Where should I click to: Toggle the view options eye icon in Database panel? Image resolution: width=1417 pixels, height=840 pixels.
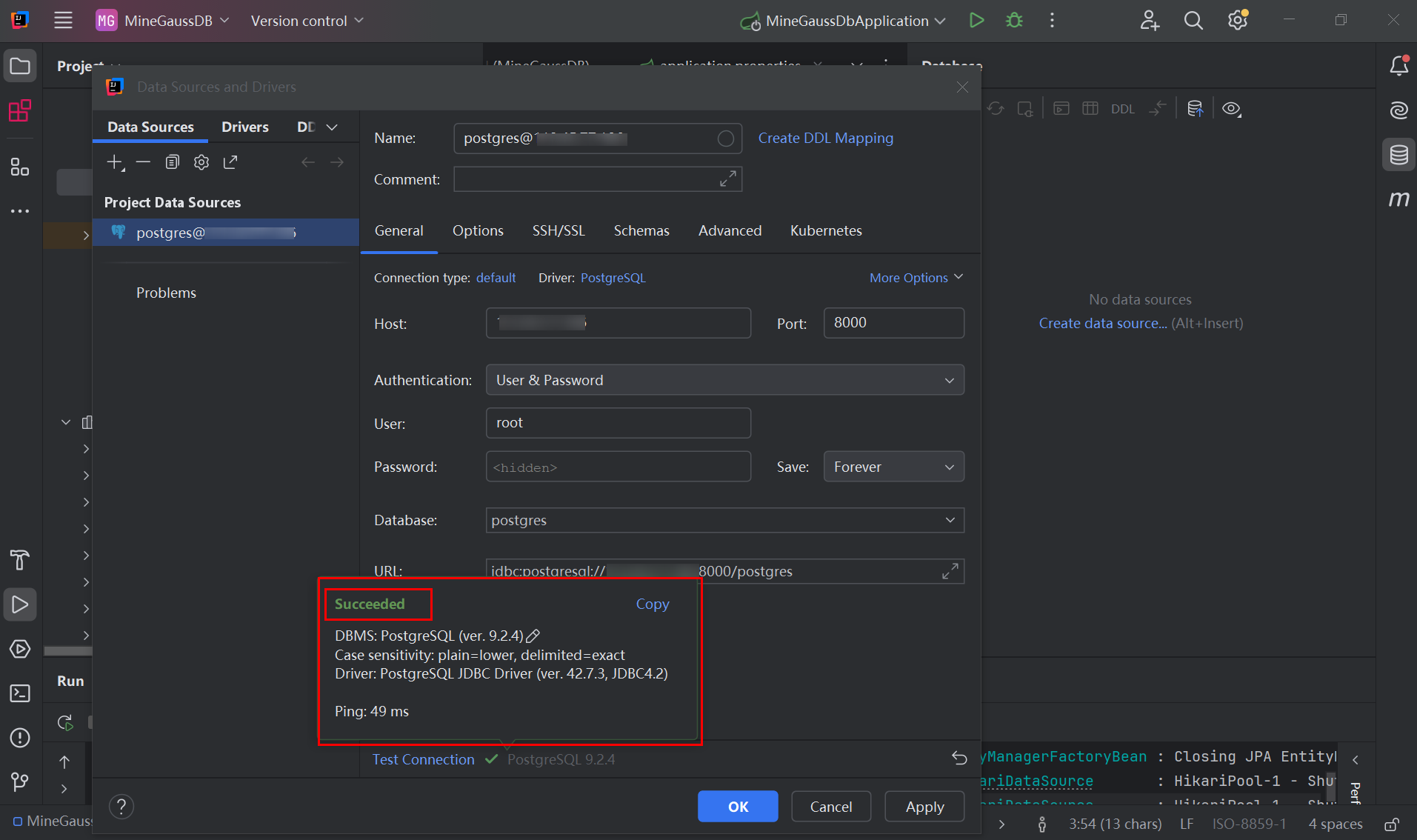point(1232,109)
